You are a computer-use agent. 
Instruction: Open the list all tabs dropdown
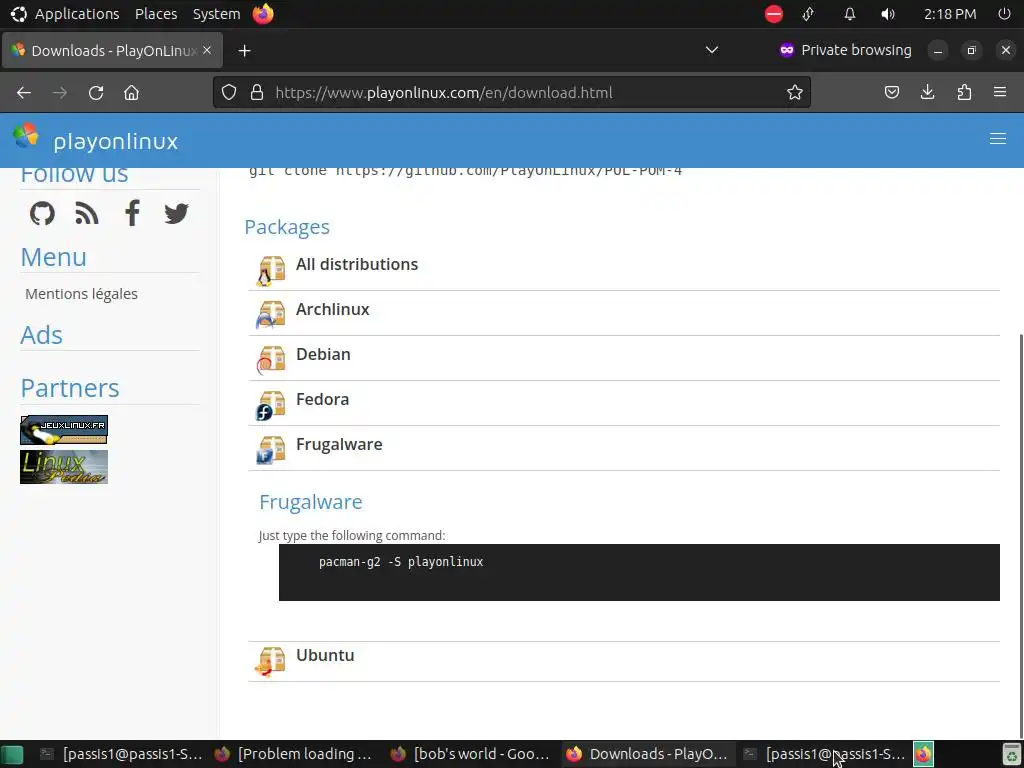coord(712,50)
